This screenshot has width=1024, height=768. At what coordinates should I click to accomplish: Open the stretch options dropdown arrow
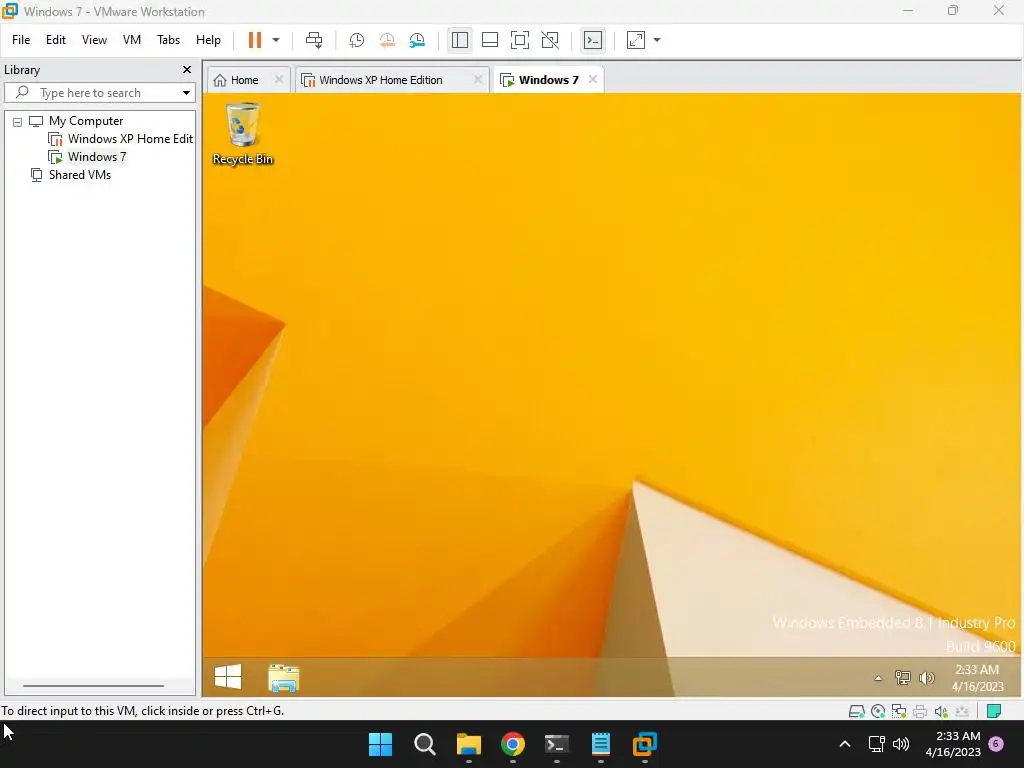coord(657,40)
